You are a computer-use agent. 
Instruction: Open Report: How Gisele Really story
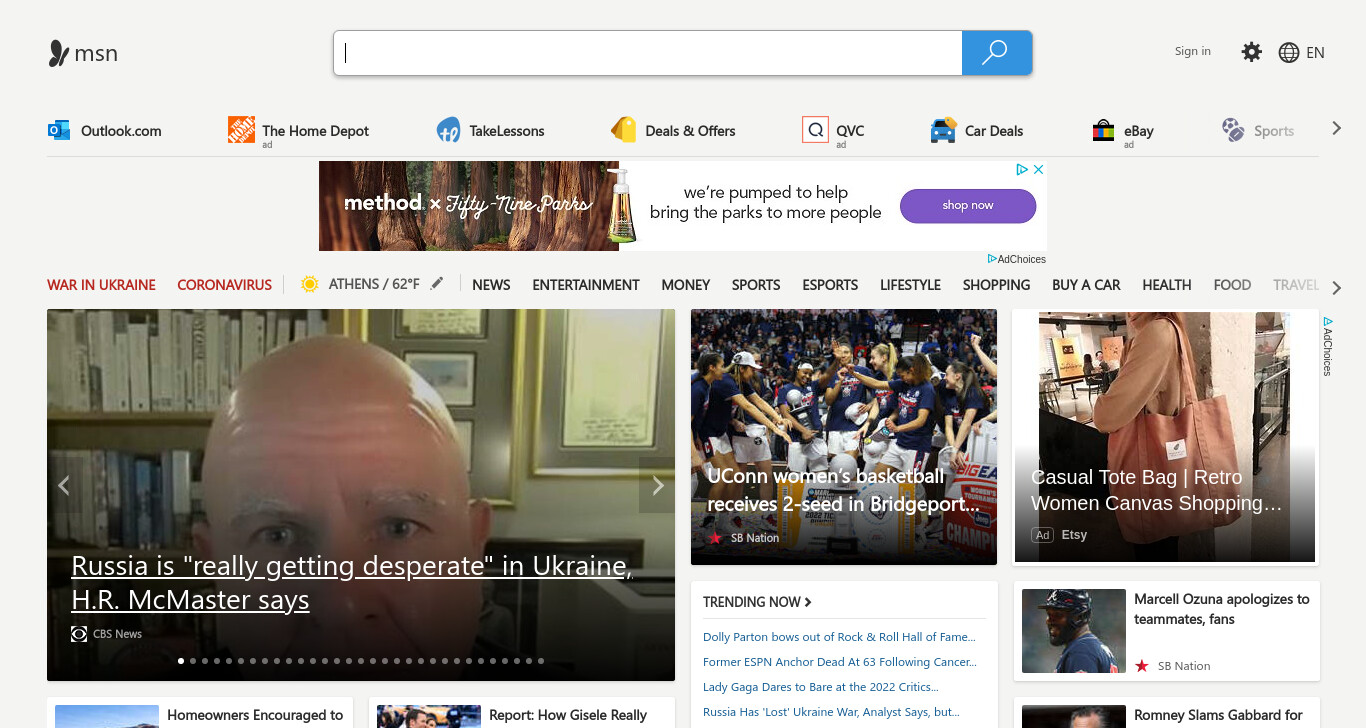pyautogui.click(x=568, y=715)
